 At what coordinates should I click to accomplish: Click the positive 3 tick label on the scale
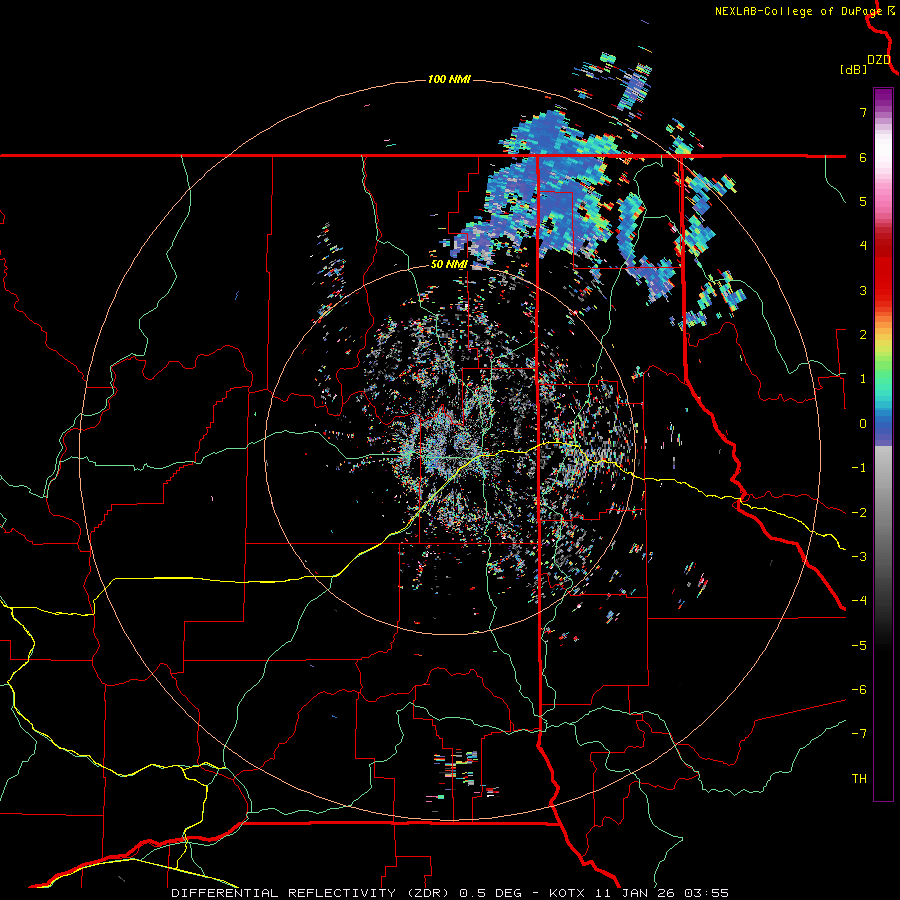click(x=863, y=290)
